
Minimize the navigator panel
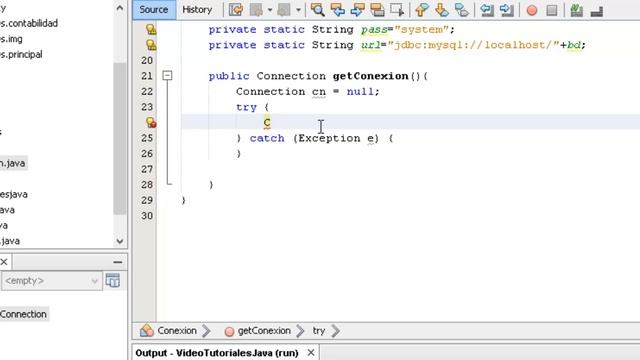pos(118,262)
